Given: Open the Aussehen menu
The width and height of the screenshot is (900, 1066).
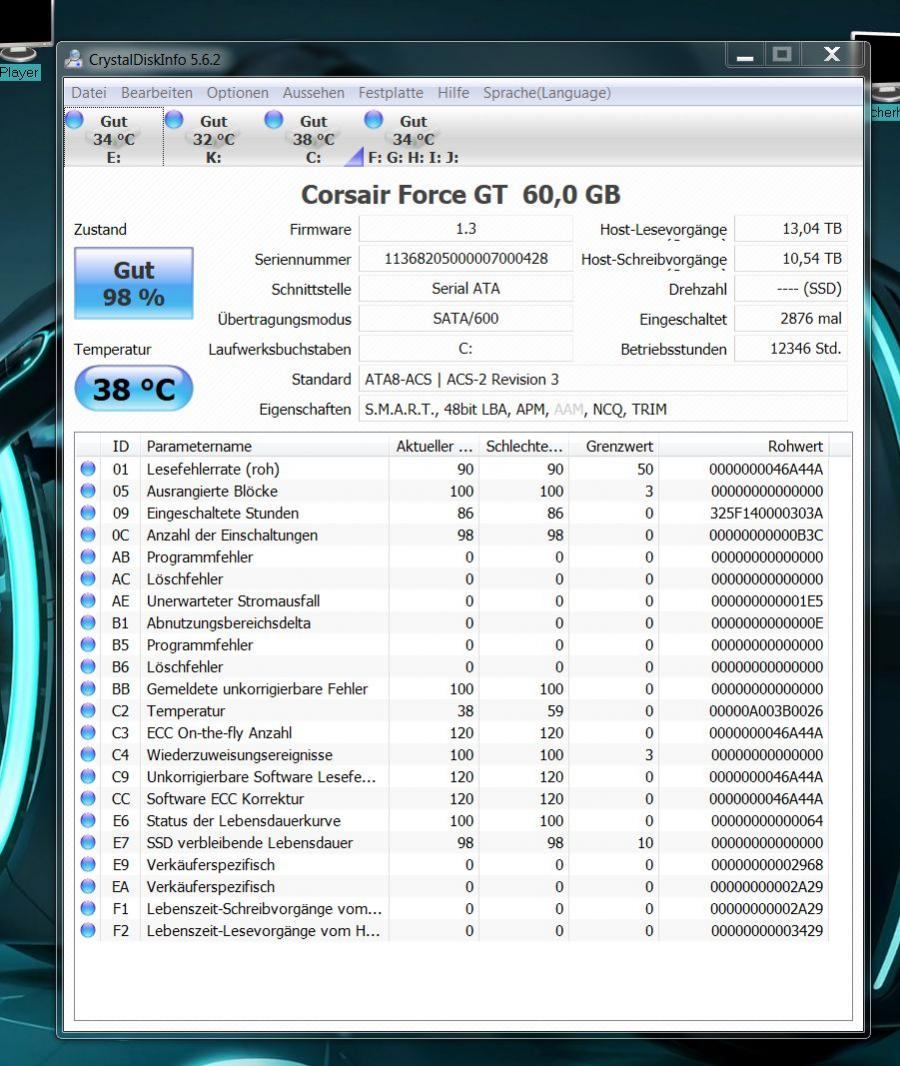Looking at the screenshot, I should click(313, 92).
